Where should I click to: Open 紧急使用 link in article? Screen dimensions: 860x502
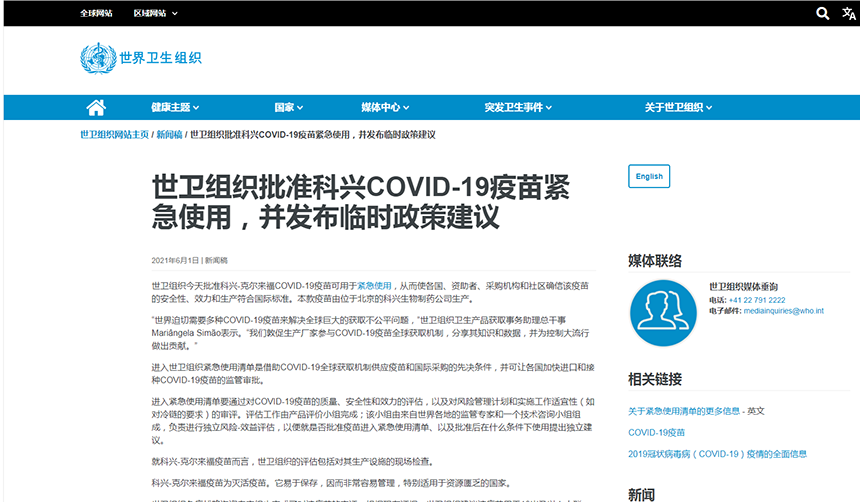(x=374, y=286)
